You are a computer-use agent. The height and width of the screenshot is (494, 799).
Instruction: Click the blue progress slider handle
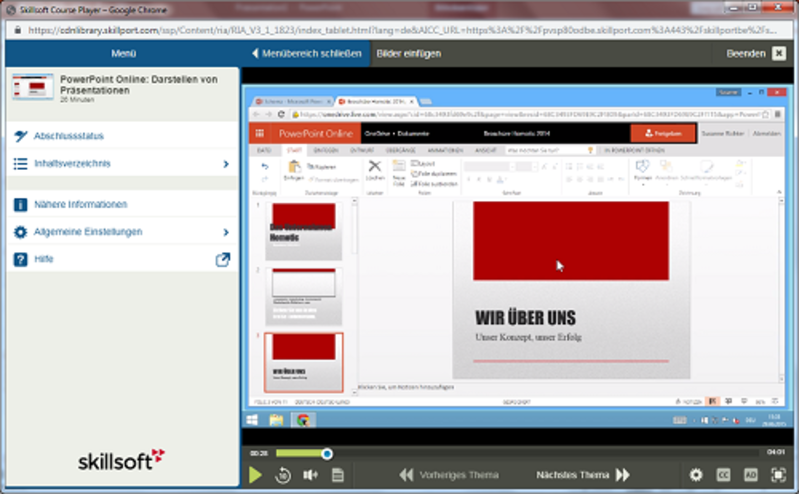click(327, 453)
